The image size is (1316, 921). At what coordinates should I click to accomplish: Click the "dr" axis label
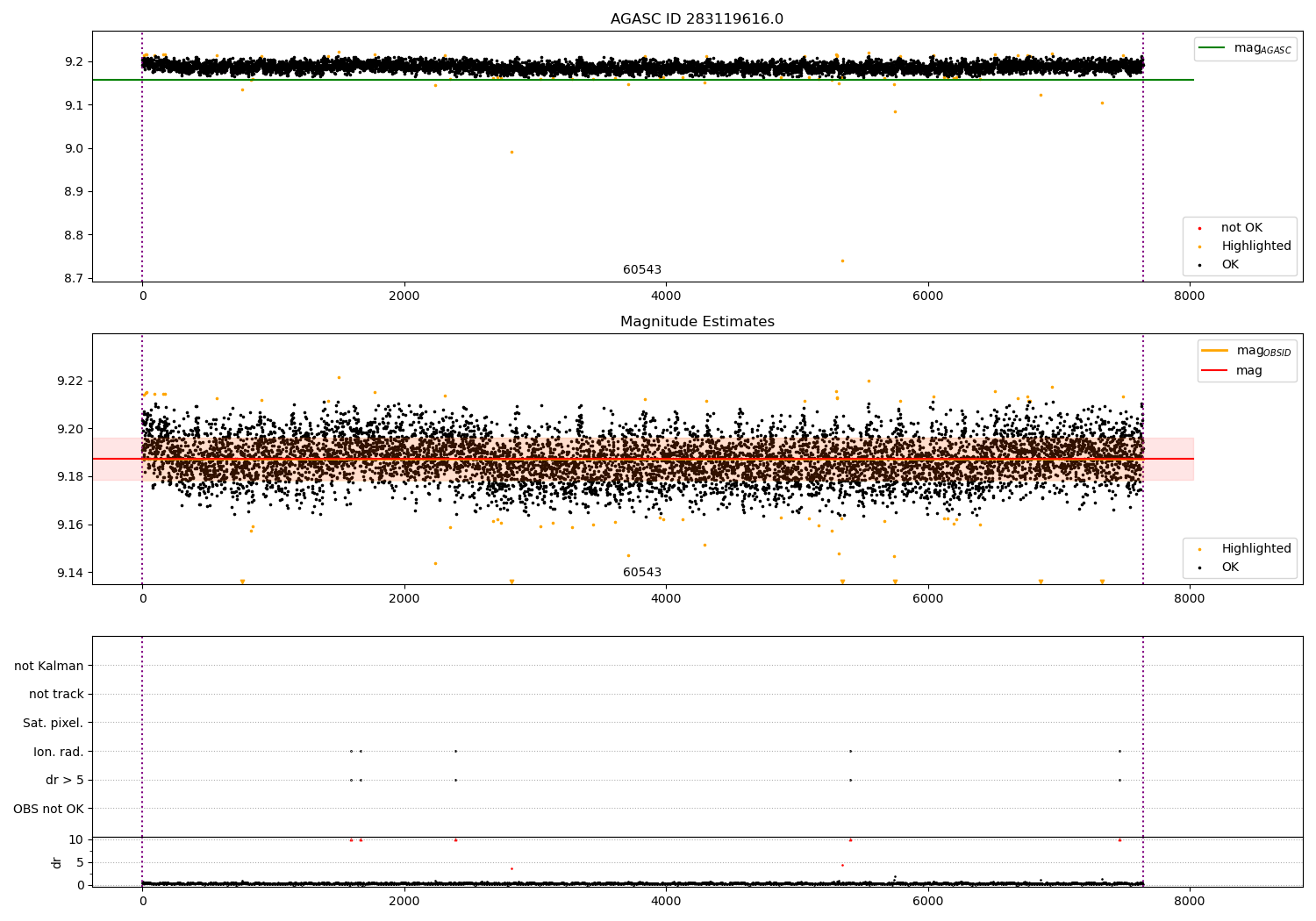click(56, 862)
